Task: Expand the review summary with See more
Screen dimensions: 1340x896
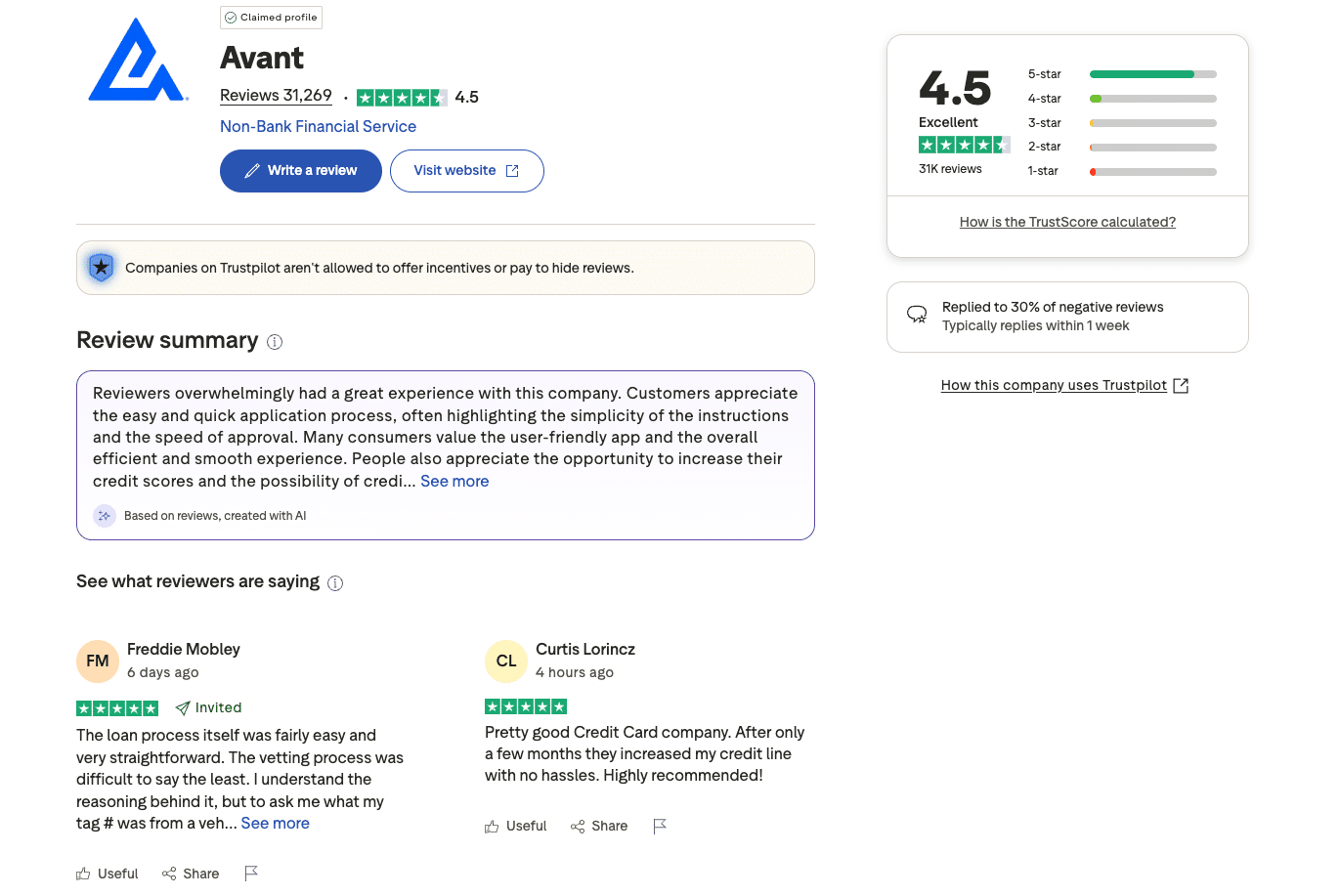Action: pos(454,481)
